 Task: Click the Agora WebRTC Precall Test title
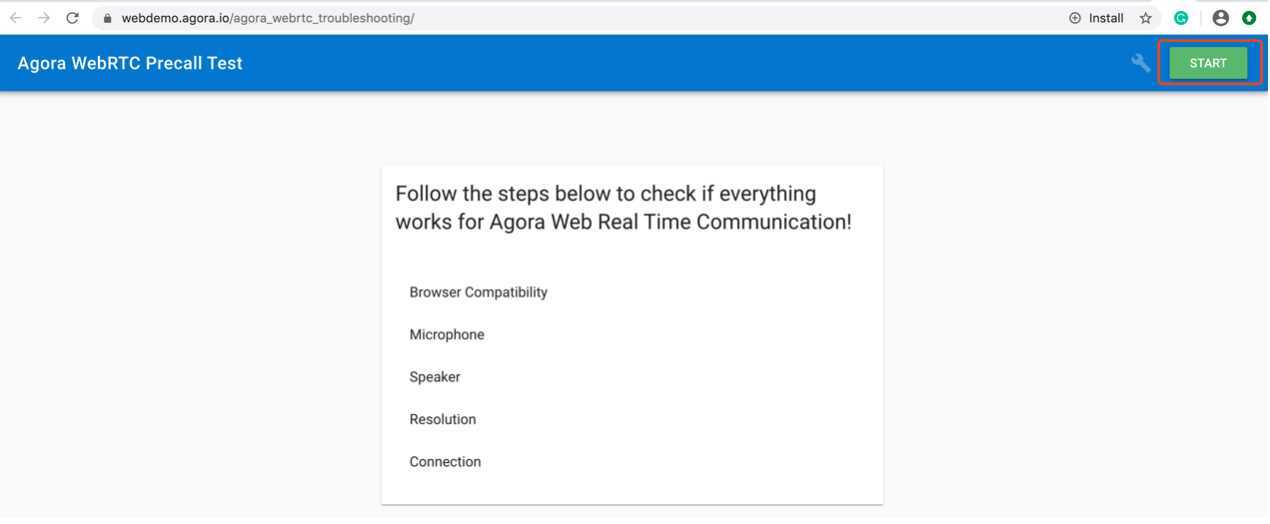pos(130,63)
